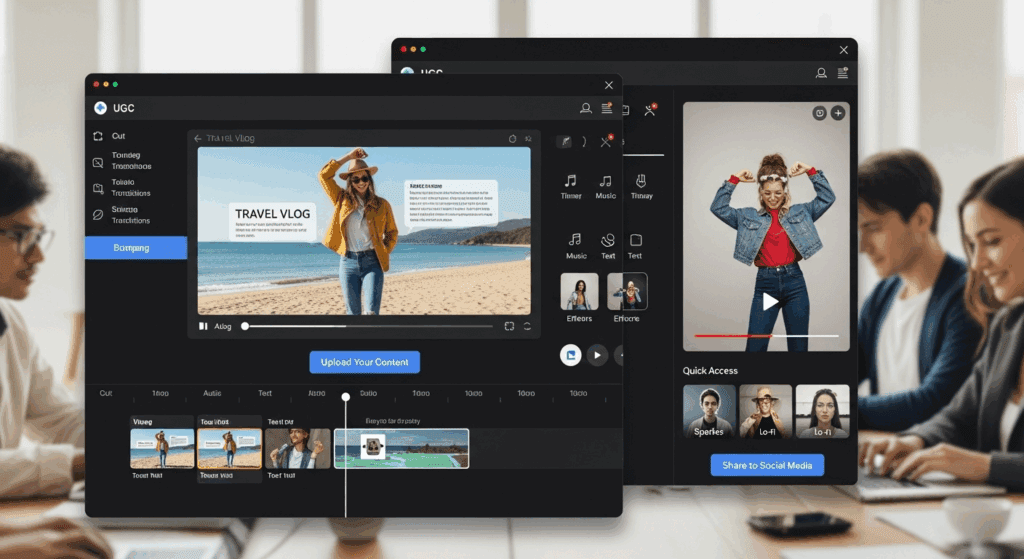The height and width of the screenshot is (559, 1024).
Task: Open the leaf-icon transitions item in sidebar
Action: click(122, 215)
